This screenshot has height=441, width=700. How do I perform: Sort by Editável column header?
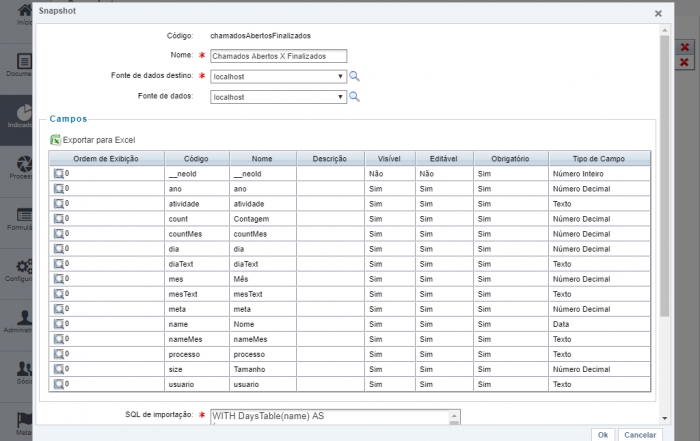coord(444,158)
